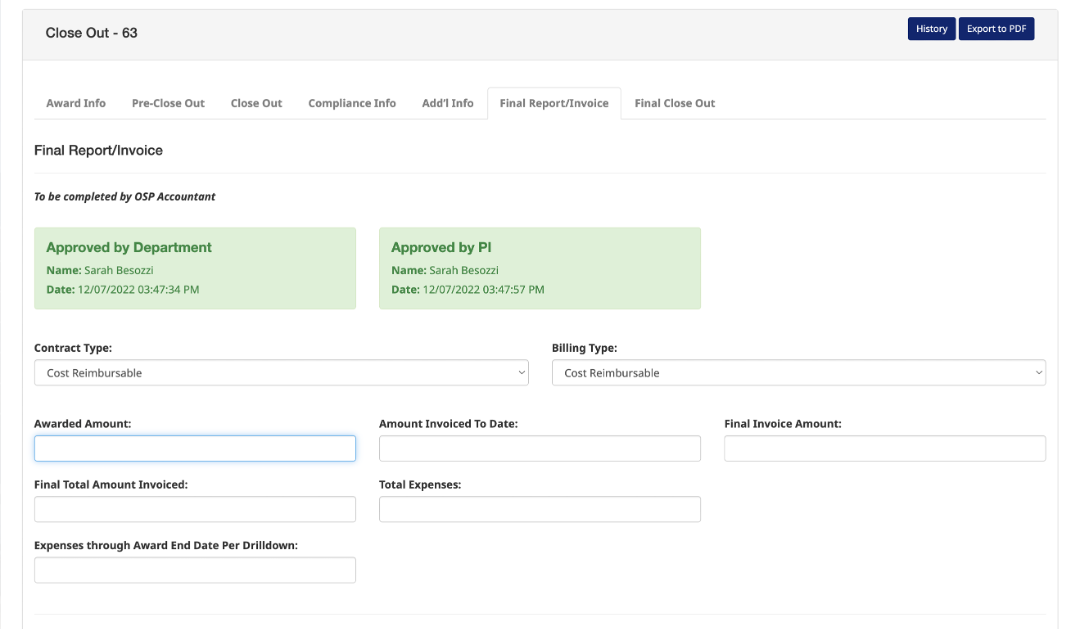This screenshot has height=630, width=1080.
Task: Select the Final Total Amount Invoiced field
Action: [x=195, y=509]
